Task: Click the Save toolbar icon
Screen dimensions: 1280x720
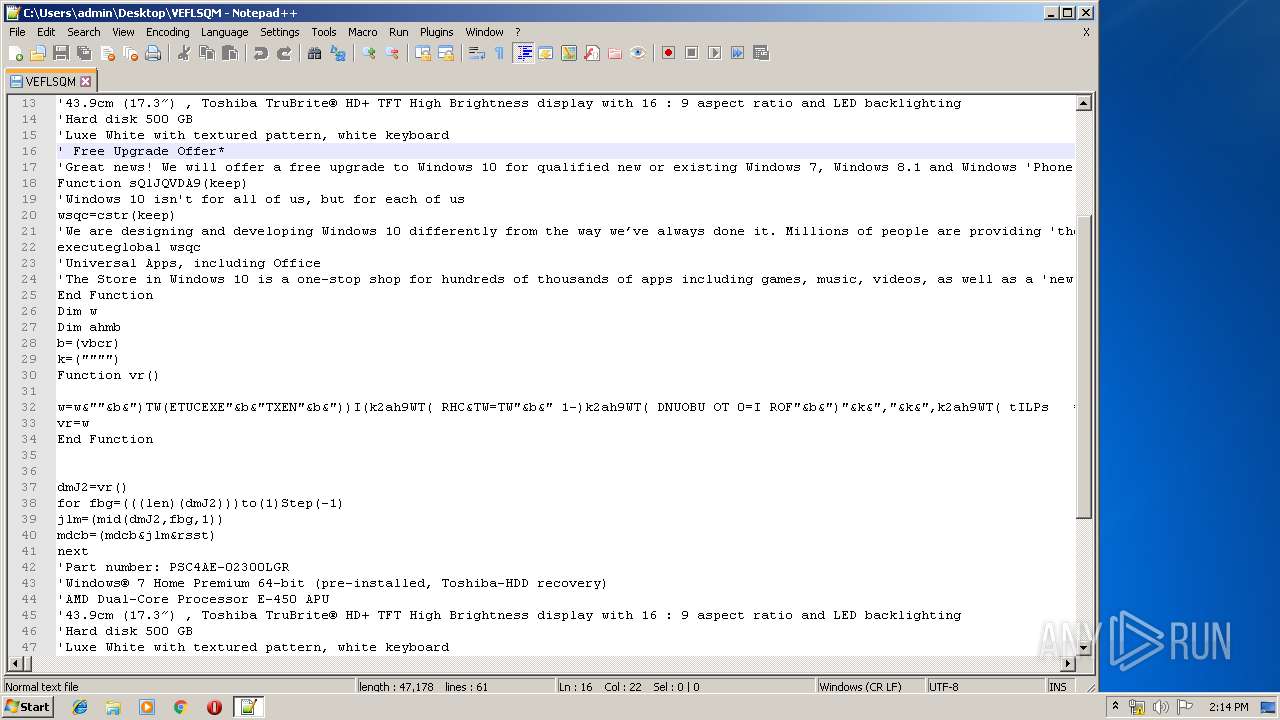Action: coord(61,53)
